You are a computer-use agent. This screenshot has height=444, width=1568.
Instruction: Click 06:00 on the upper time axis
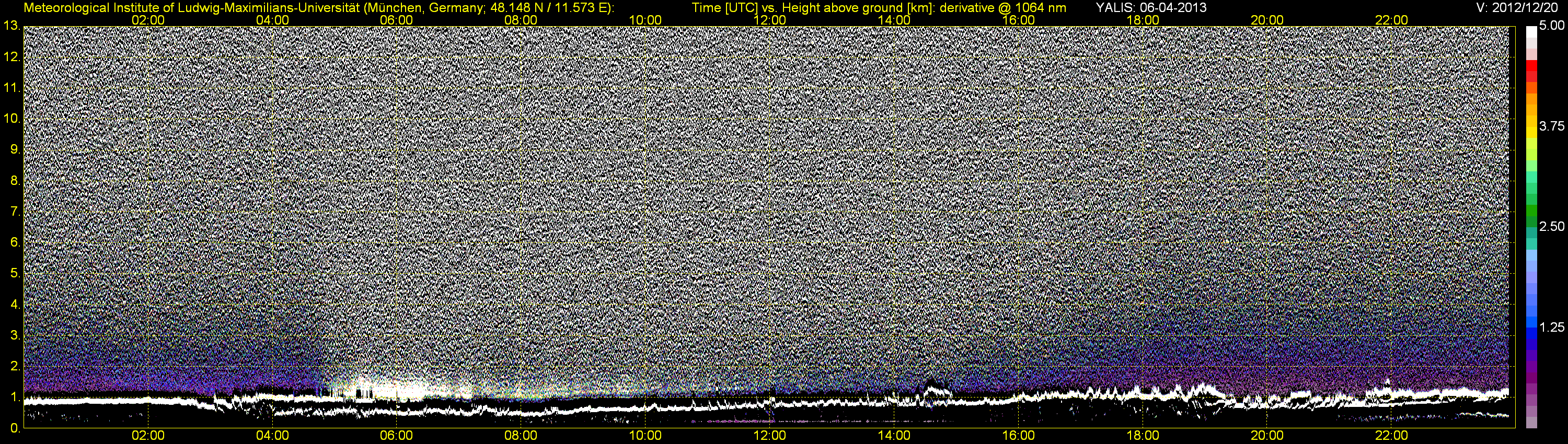coord(396,20)
